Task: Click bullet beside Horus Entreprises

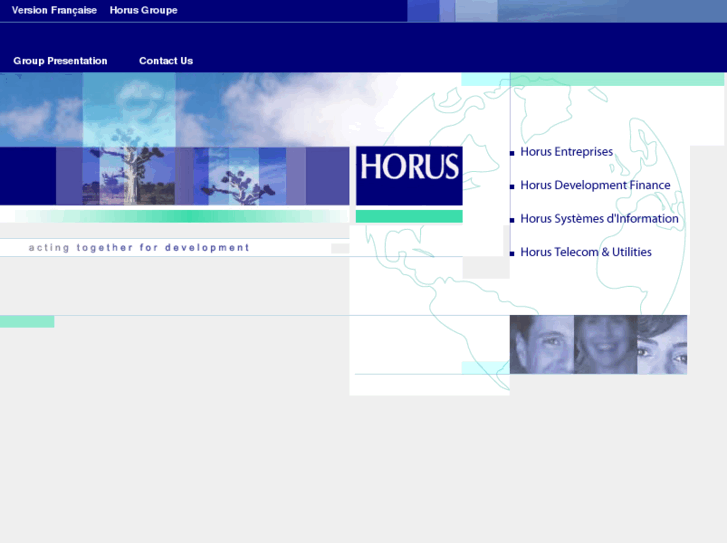Action: [512, 154]
